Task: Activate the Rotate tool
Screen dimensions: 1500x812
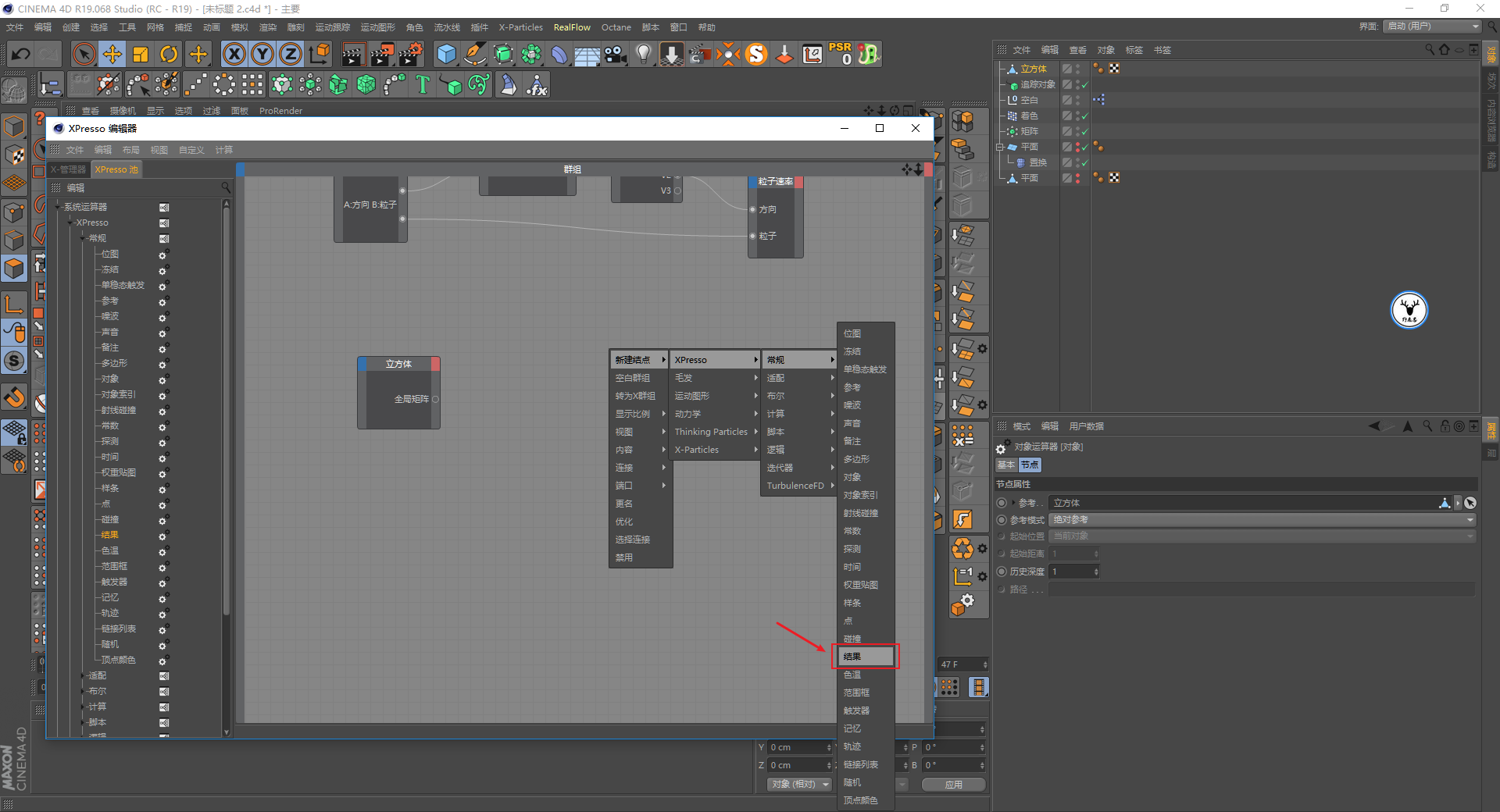Action: click(169, 54)
